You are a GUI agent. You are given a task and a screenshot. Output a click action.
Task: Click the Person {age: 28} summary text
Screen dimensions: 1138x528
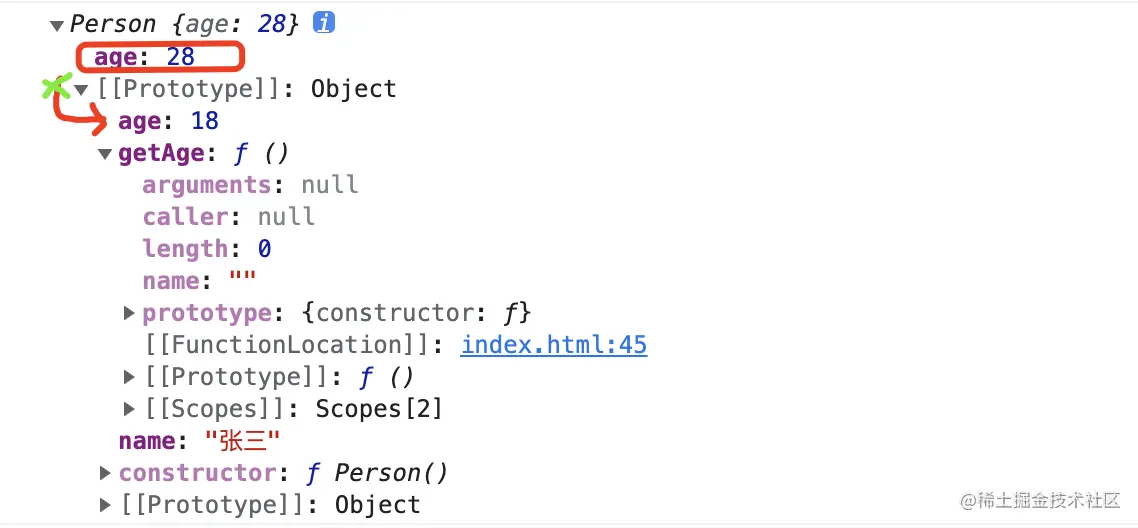click(184, 23)
